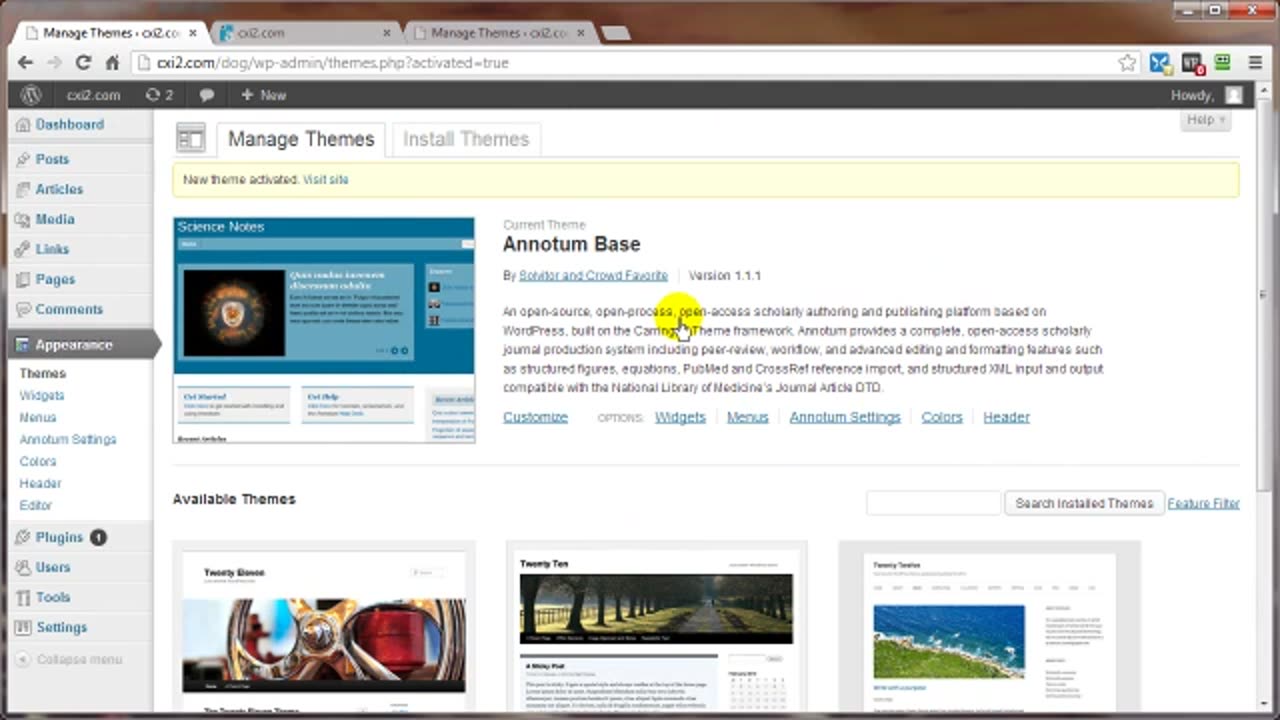Click the red-badged extension icon
The height and width of the screenshot is (720, 1280).
pos(1192,63)
